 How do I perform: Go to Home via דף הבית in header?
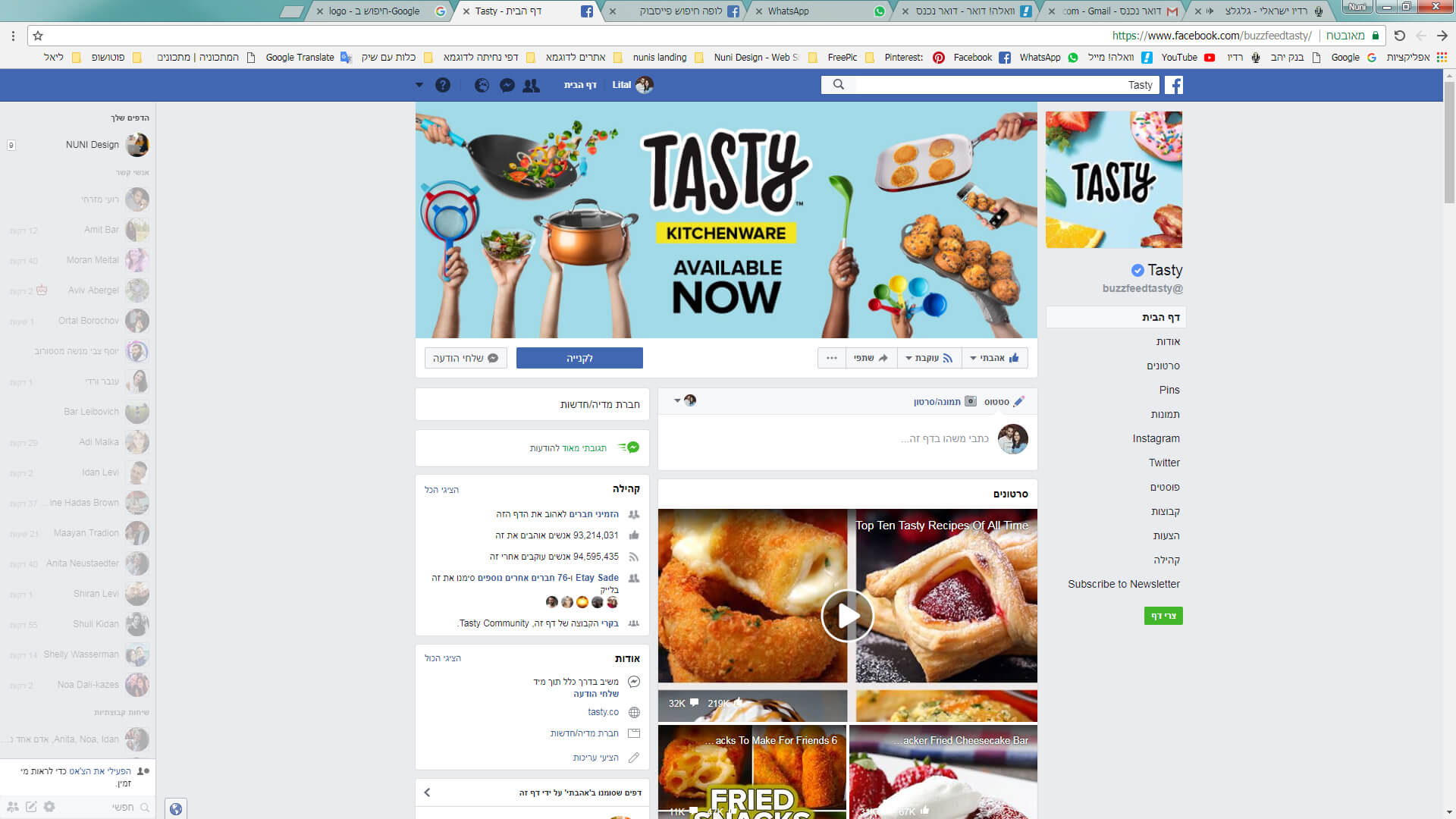coord(580,85)
